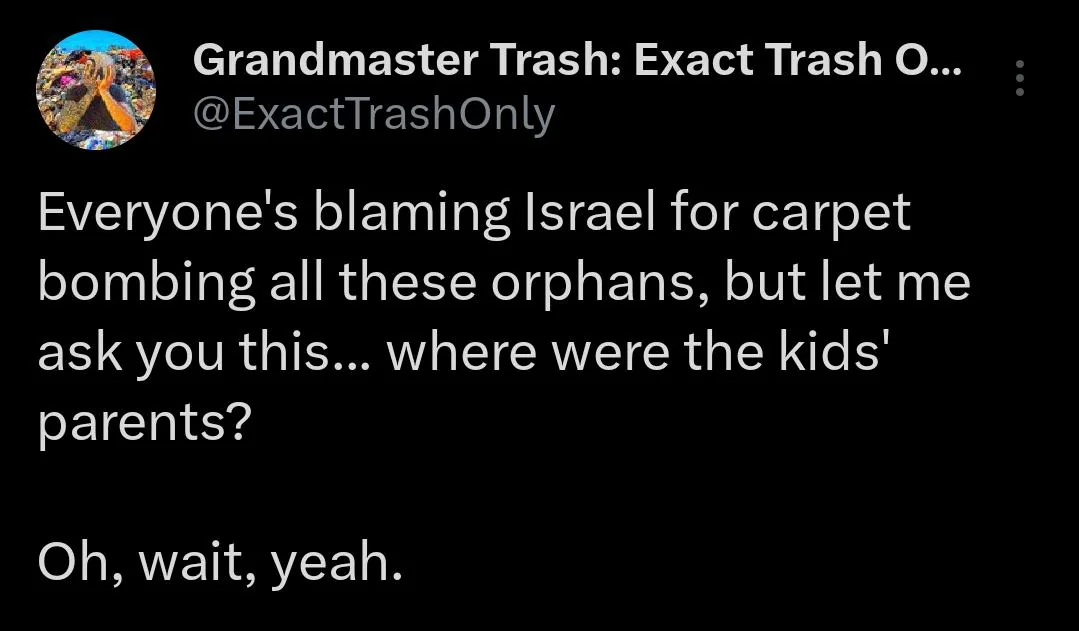Click the @ExactTrashOnly handle
1079x631 pixels.
[374, 114]
